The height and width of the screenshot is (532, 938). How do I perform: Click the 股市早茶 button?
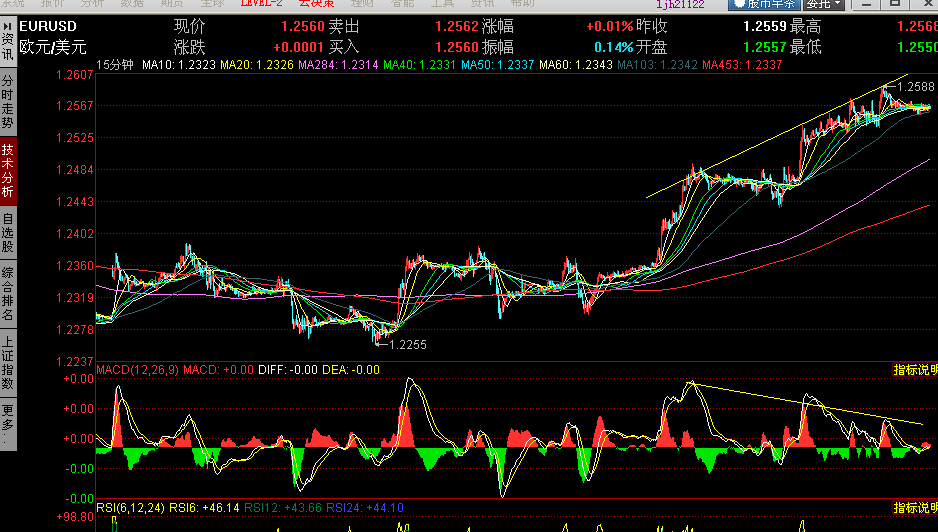click(x=764, y=4)
